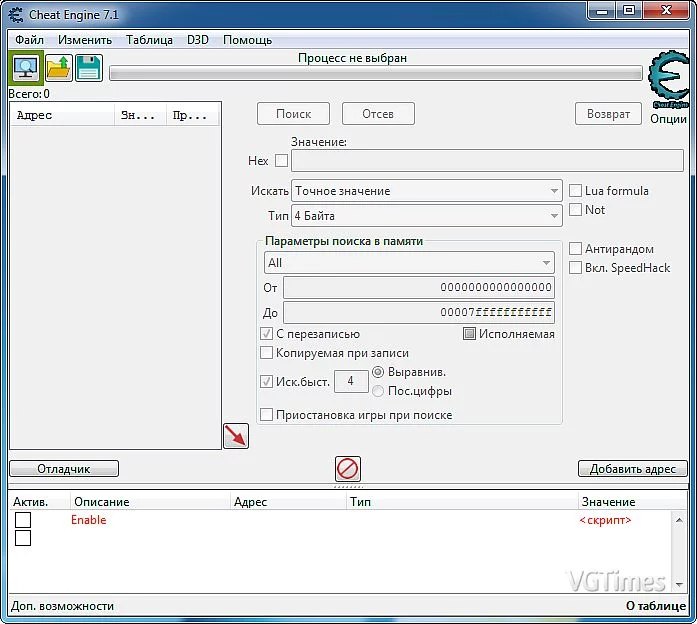Click the Описание column header
Screen dimensions: 697x624
point(150,502)
